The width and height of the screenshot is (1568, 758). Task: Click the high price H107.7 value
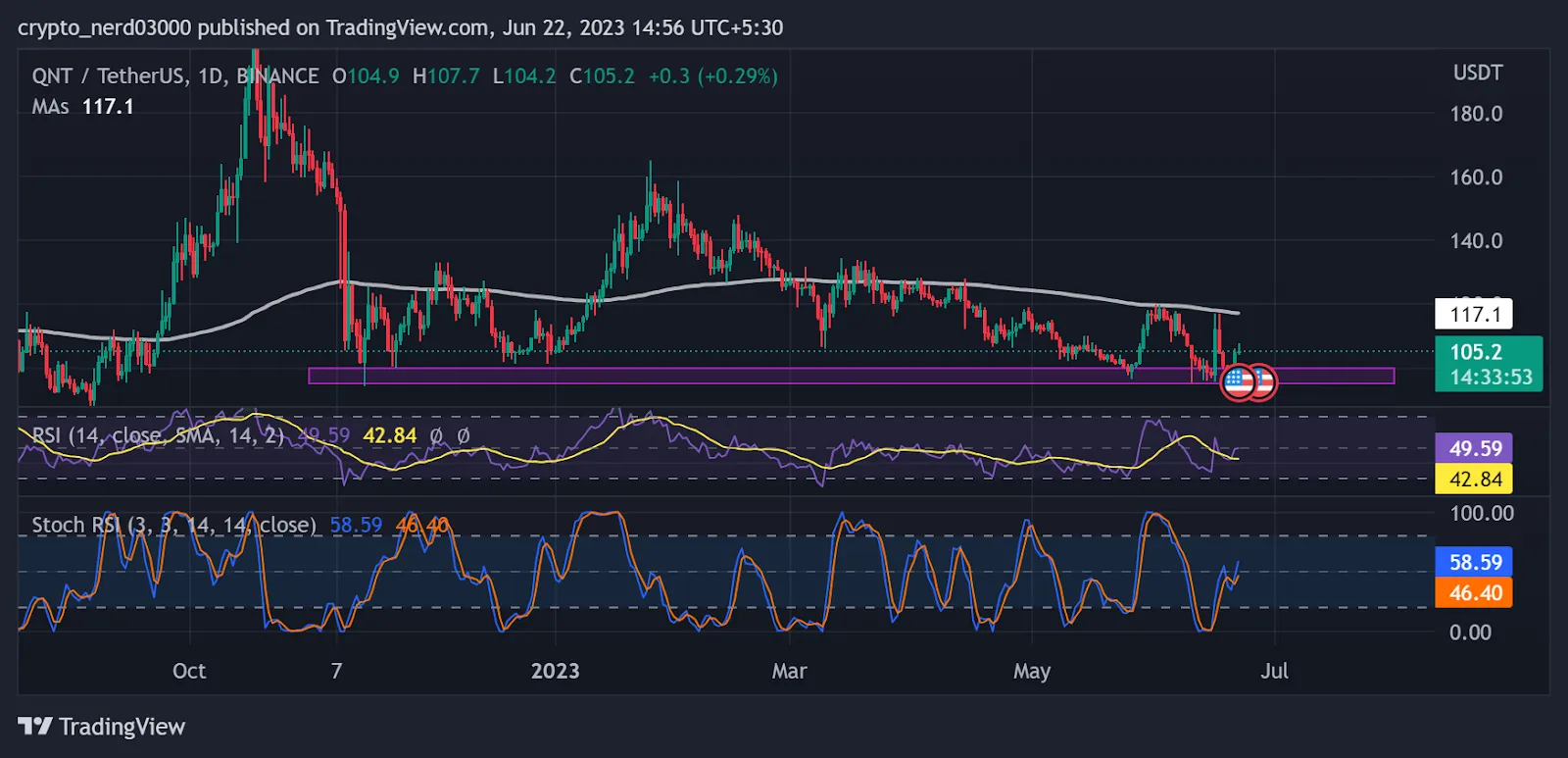point(446,76)
